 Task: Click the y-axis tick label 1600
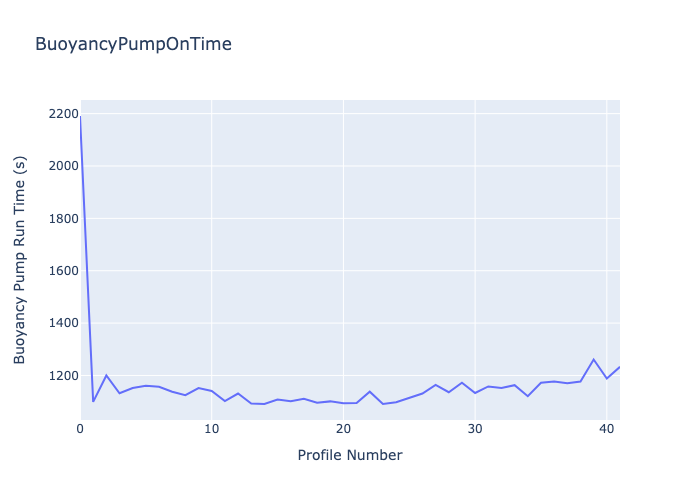click(x=63, y=271)
